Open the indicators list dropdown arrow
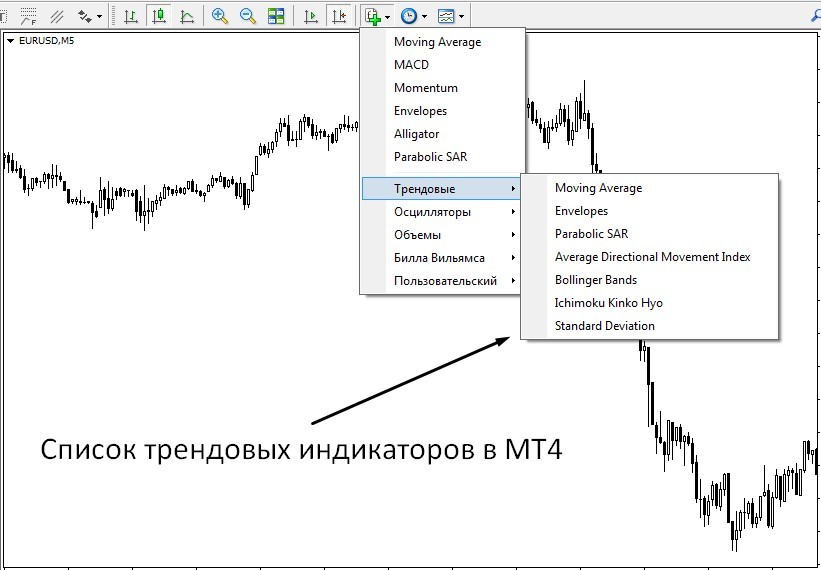The height and width of the screenshot is (570, 821). tap(387, 17)
